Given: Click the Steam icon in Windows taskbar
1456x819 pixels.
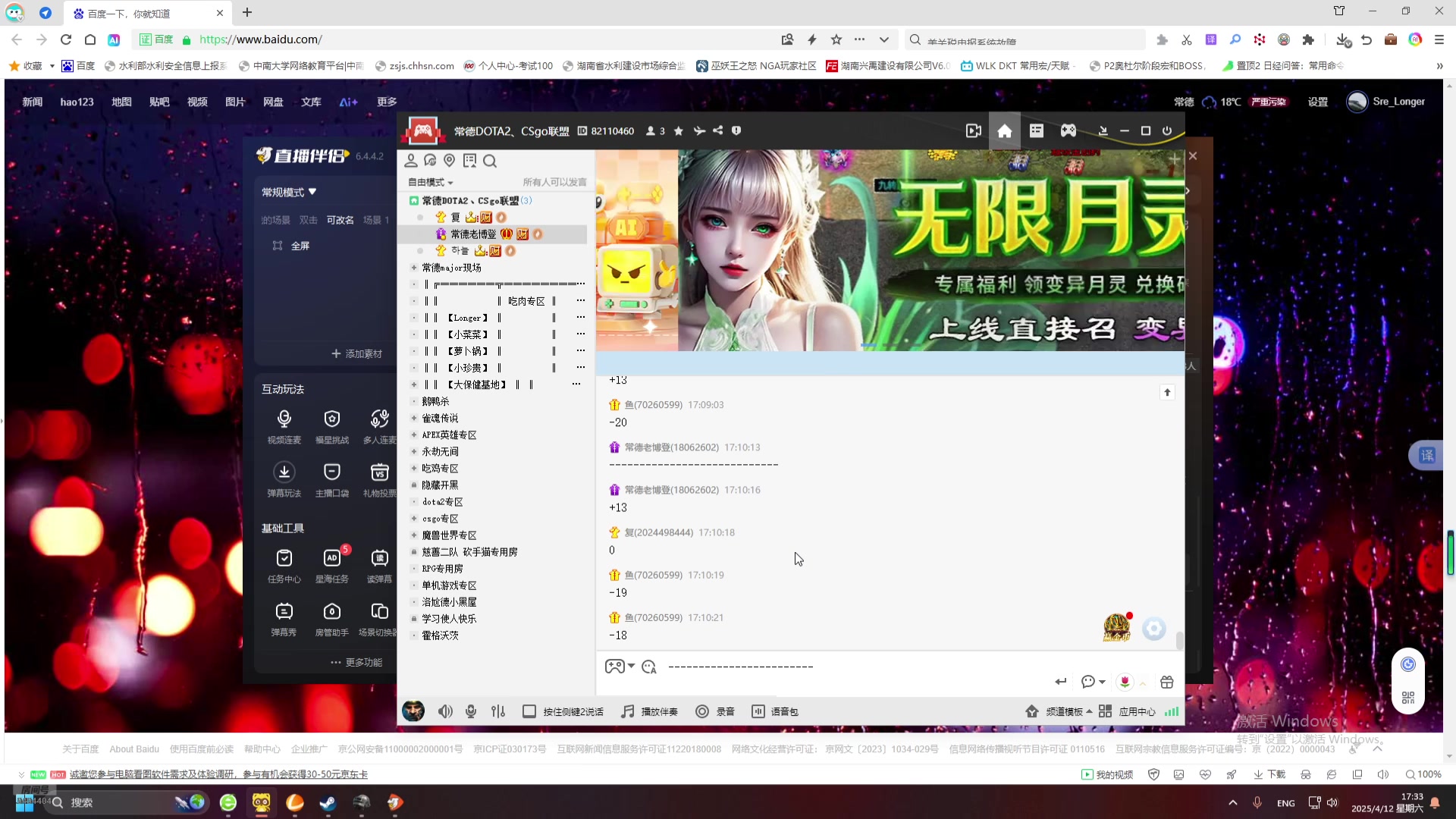Looking at the screenshot, I should [328, 802].
